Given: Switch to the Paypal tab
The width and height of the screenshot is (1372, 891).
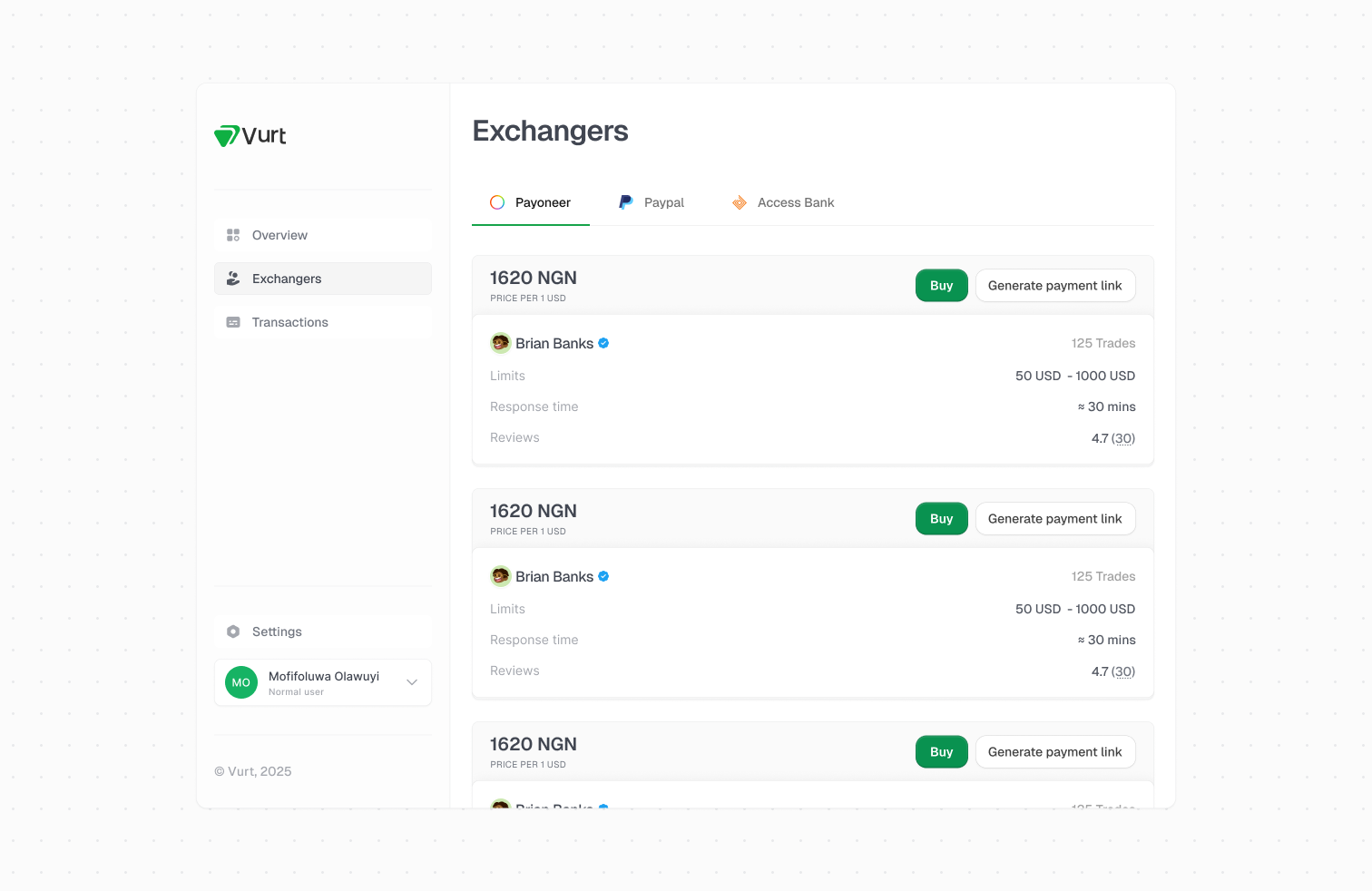Looking at the screenshot, I should [652, 202].
